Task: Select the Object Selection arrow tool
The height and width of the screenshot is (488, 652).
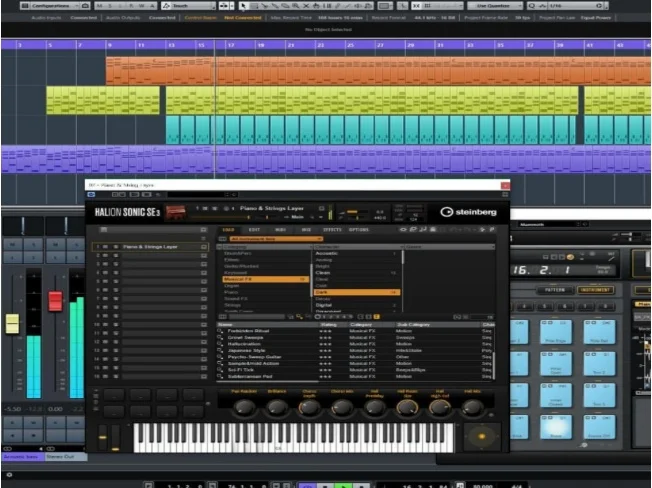Action: click(x=243, y=6)
